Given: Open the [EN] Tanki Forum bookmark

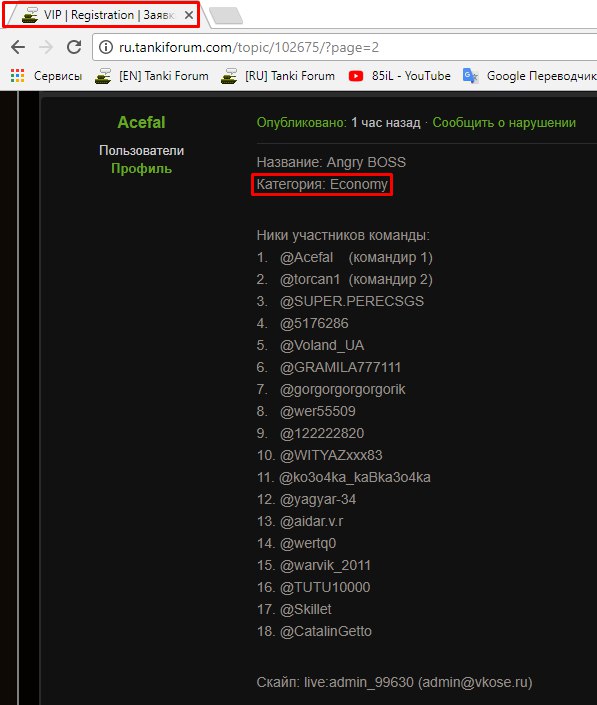Looking at the screenshot, I should pyautogui.click(x=152, y=76).
